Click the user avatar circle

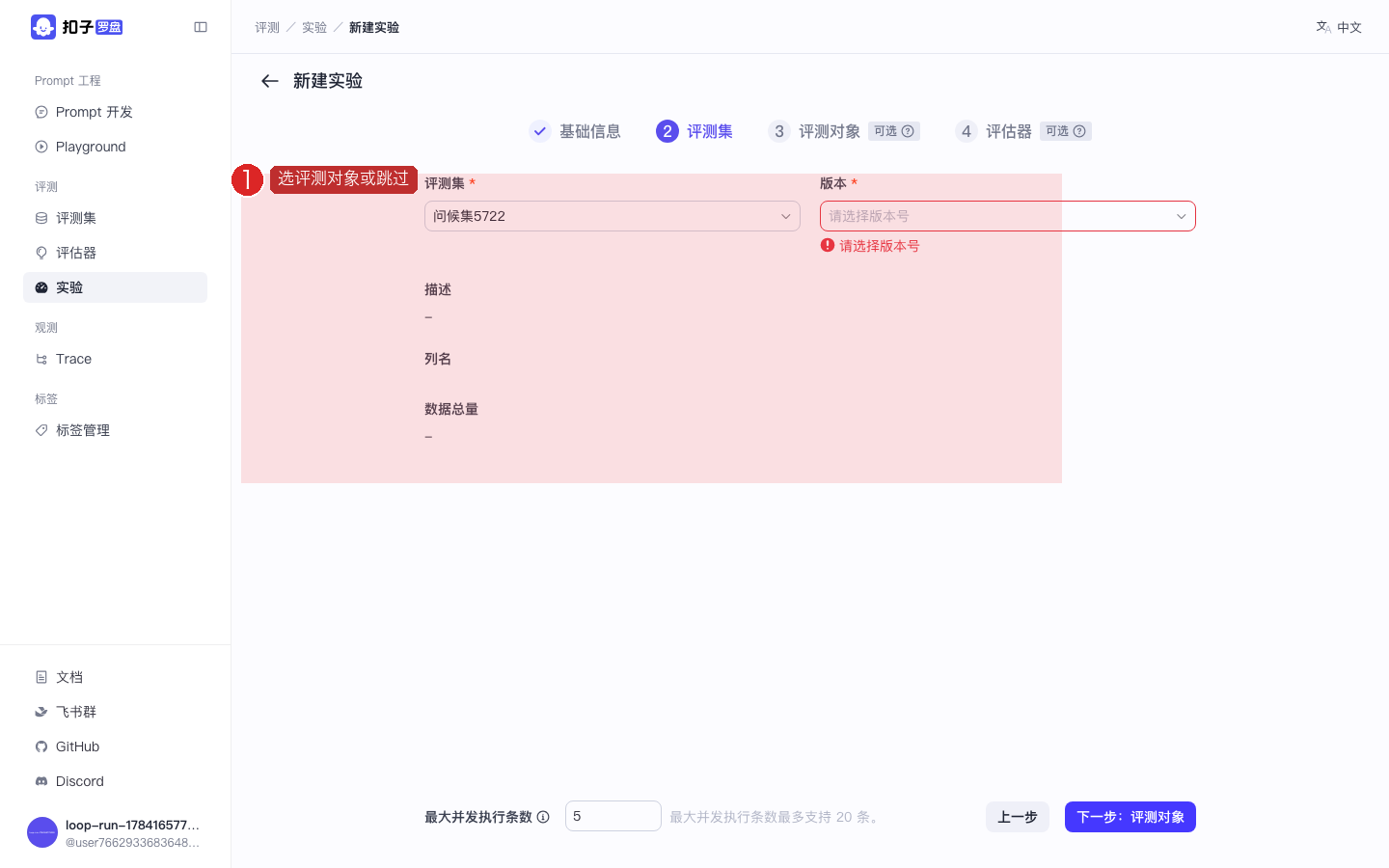42,832
